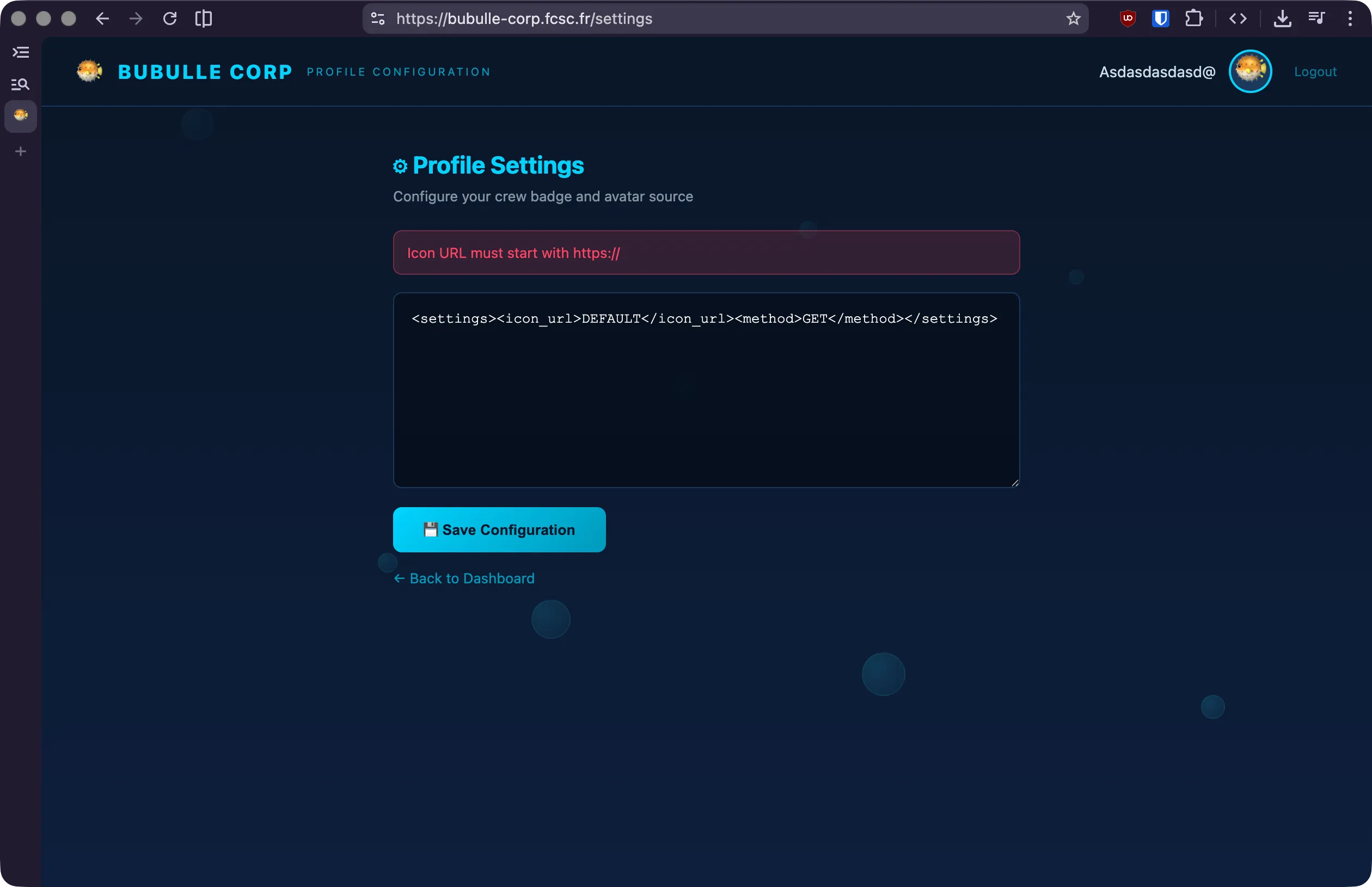Click the Bubulle Corp pufferfish logo
The image size is (1372, 887).
tap(89, 71)
